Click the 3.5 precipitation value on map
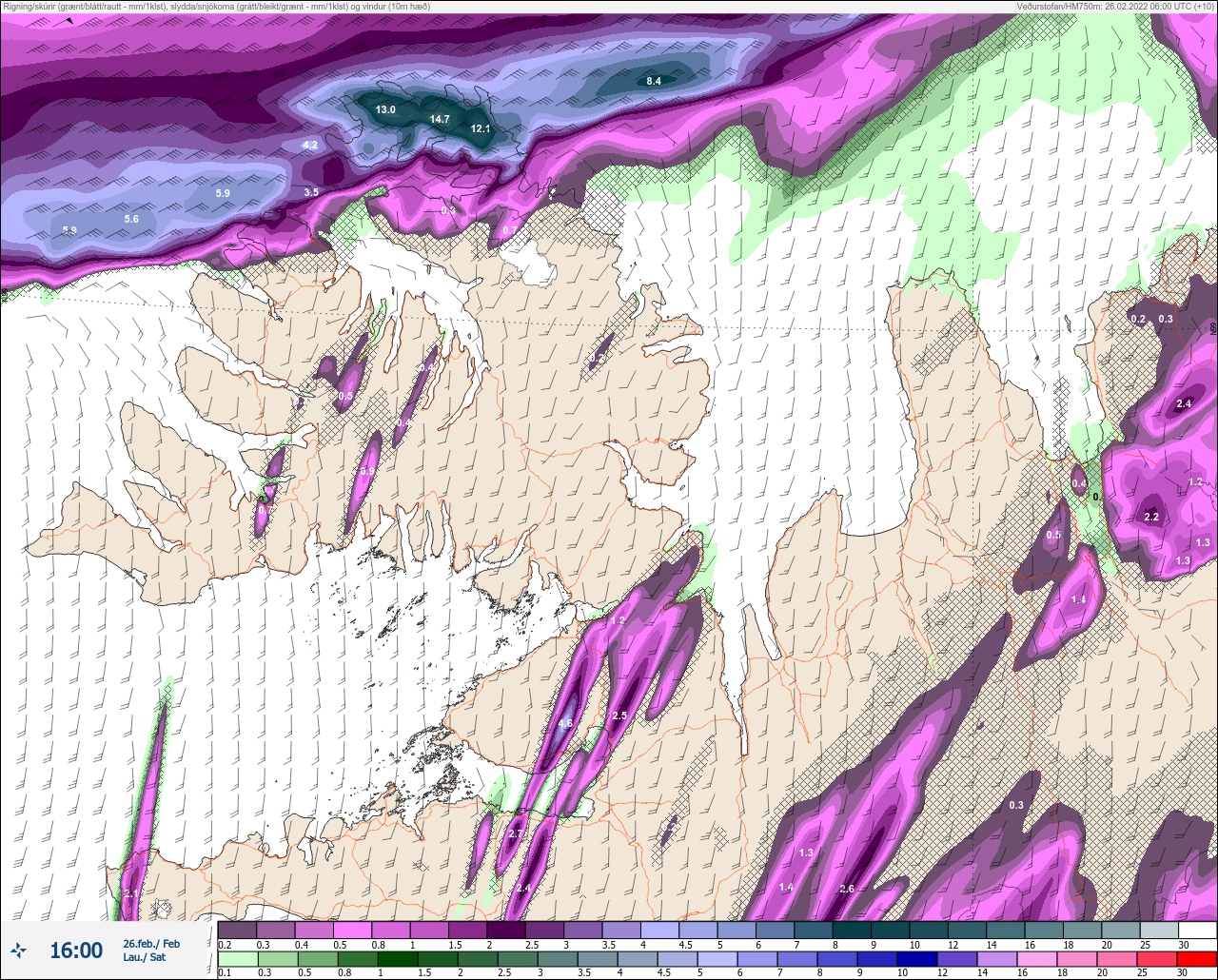The image size is (1218, 980). [311, 192]
